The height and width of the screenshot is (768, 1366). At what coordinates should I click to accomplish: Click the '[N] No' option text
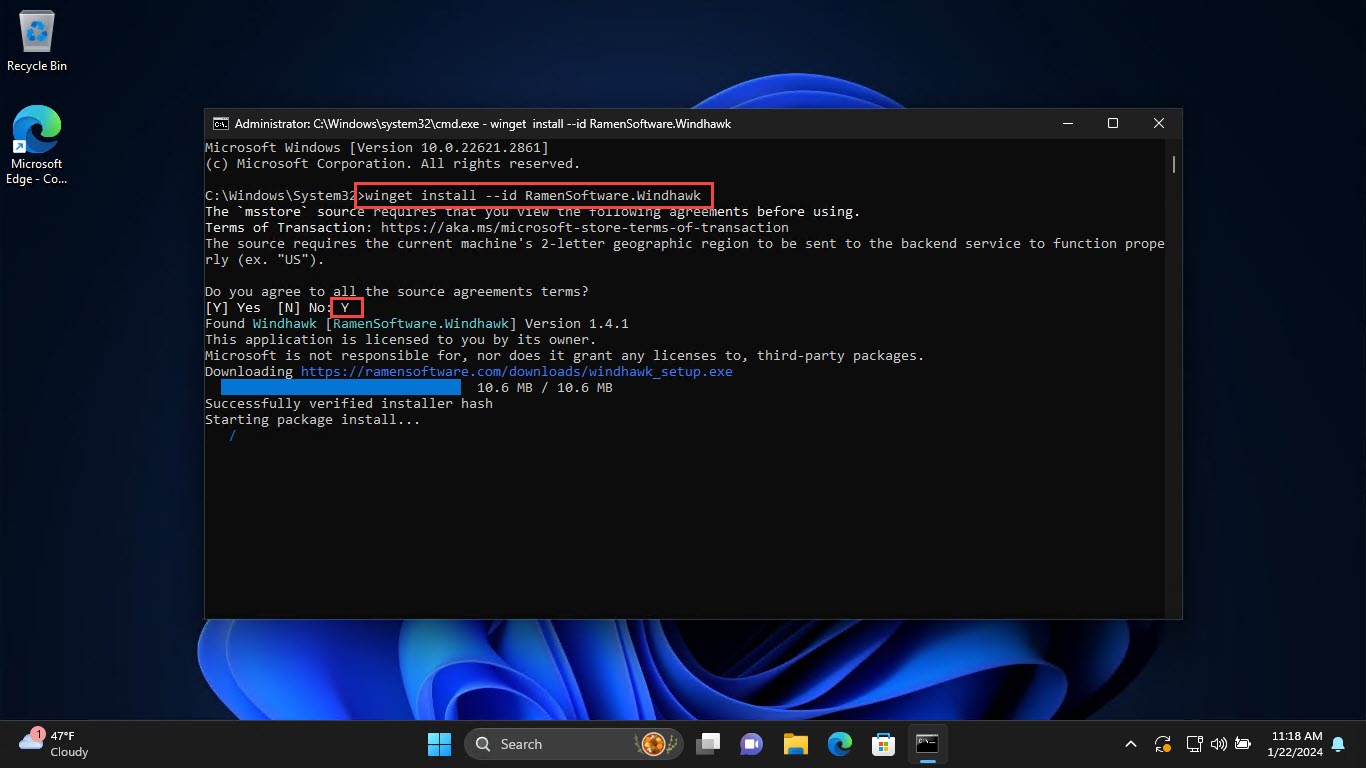coord(301,308)
